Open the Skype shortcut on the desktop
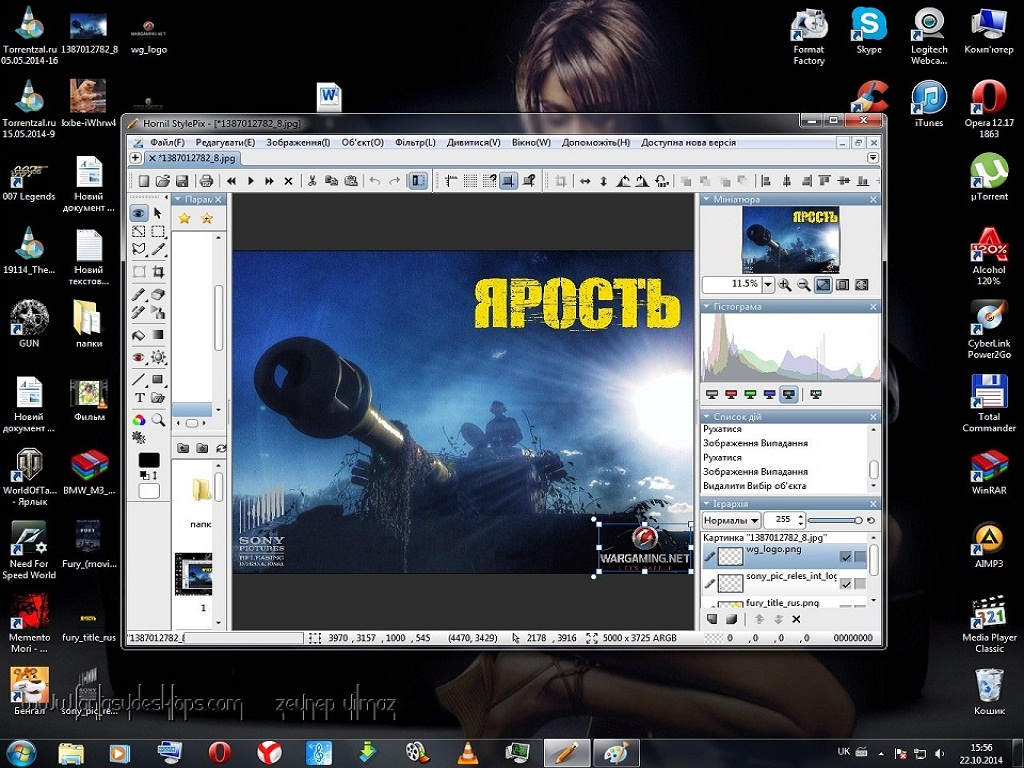The width and height of the screenshot is (1024, 768). coord(869,31)
